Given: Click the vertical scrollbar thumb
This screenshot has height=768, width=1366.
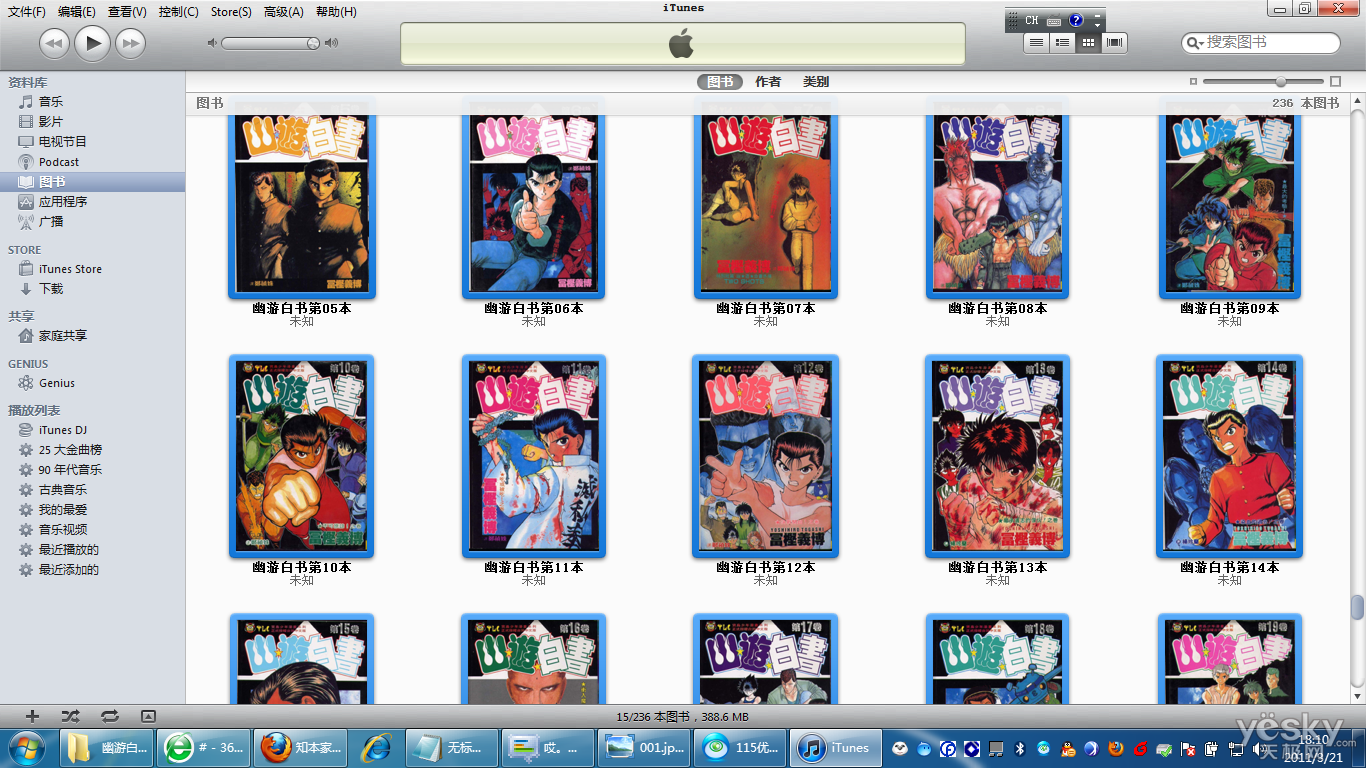Looking at the screenshot, I should (1357, 607).
